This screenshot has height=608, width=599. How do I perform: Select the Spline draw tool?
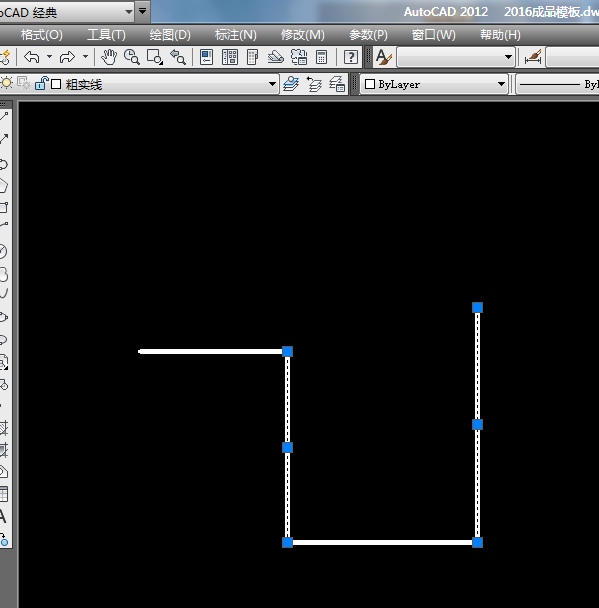click(x=4, y=293)
